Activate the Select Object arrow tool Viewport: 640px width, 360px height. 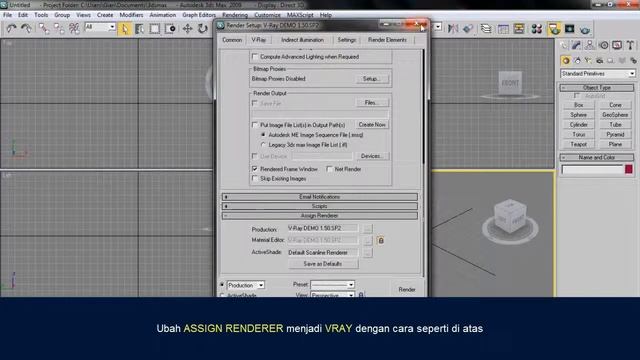tap(124, 29)
